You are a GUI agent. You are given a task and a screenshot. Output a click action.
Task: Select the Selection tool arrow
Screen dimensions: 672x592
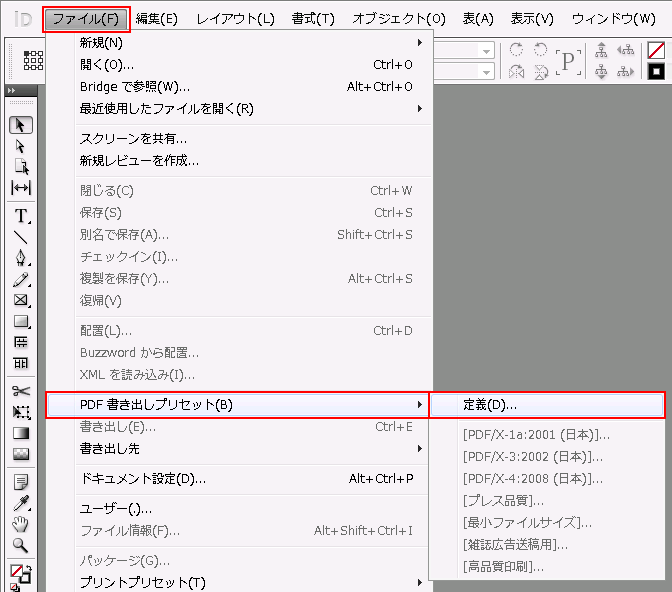pyautogui.click(x=21, y=125)
